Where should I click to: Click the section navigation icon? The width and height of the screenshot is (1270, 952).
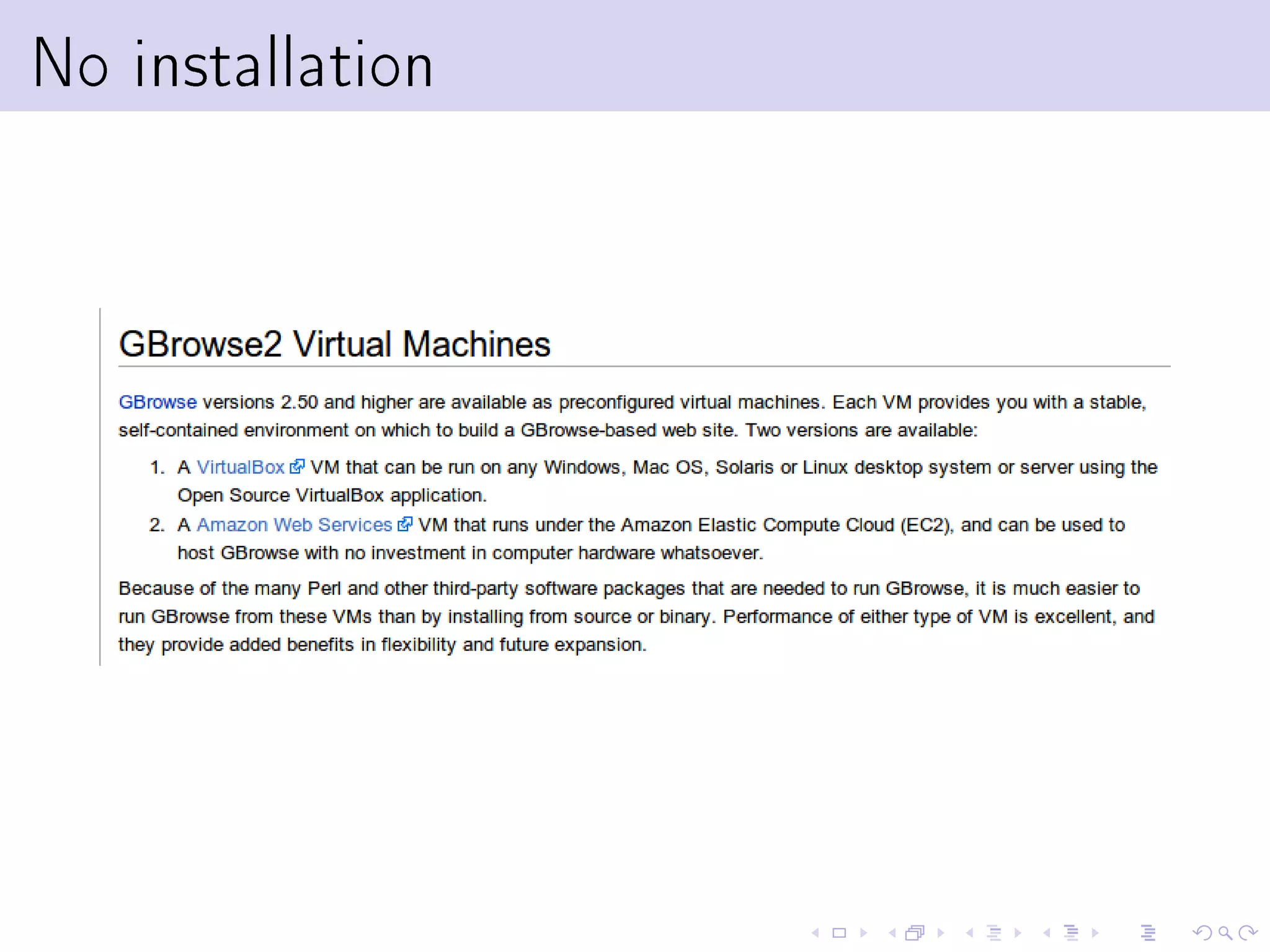[1071, 933]
